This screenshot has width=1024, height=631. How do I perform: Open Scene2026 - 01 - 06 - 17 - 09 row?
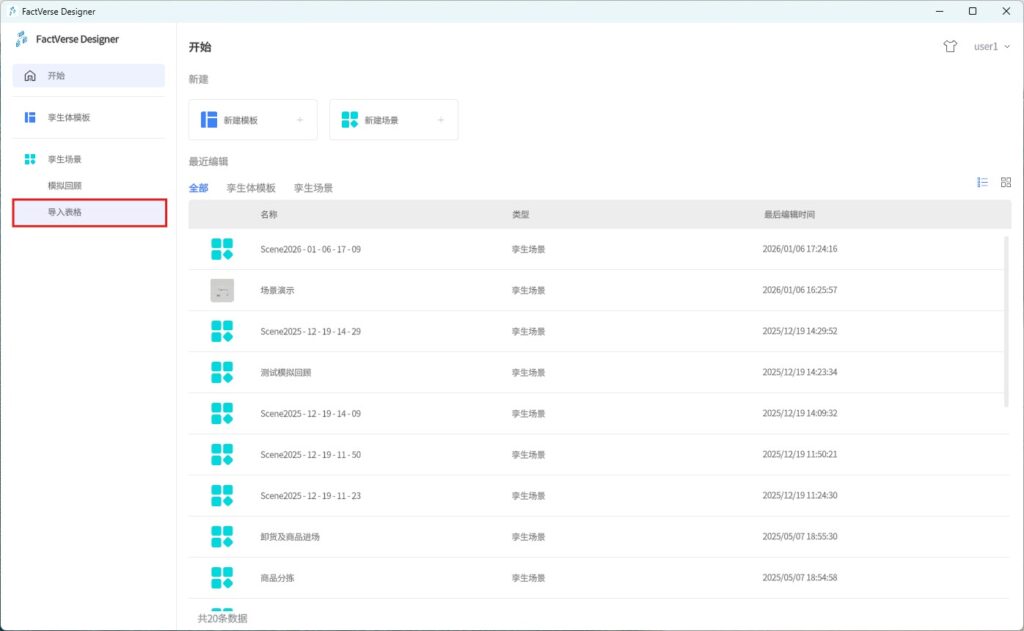click(x=310, y=249)
